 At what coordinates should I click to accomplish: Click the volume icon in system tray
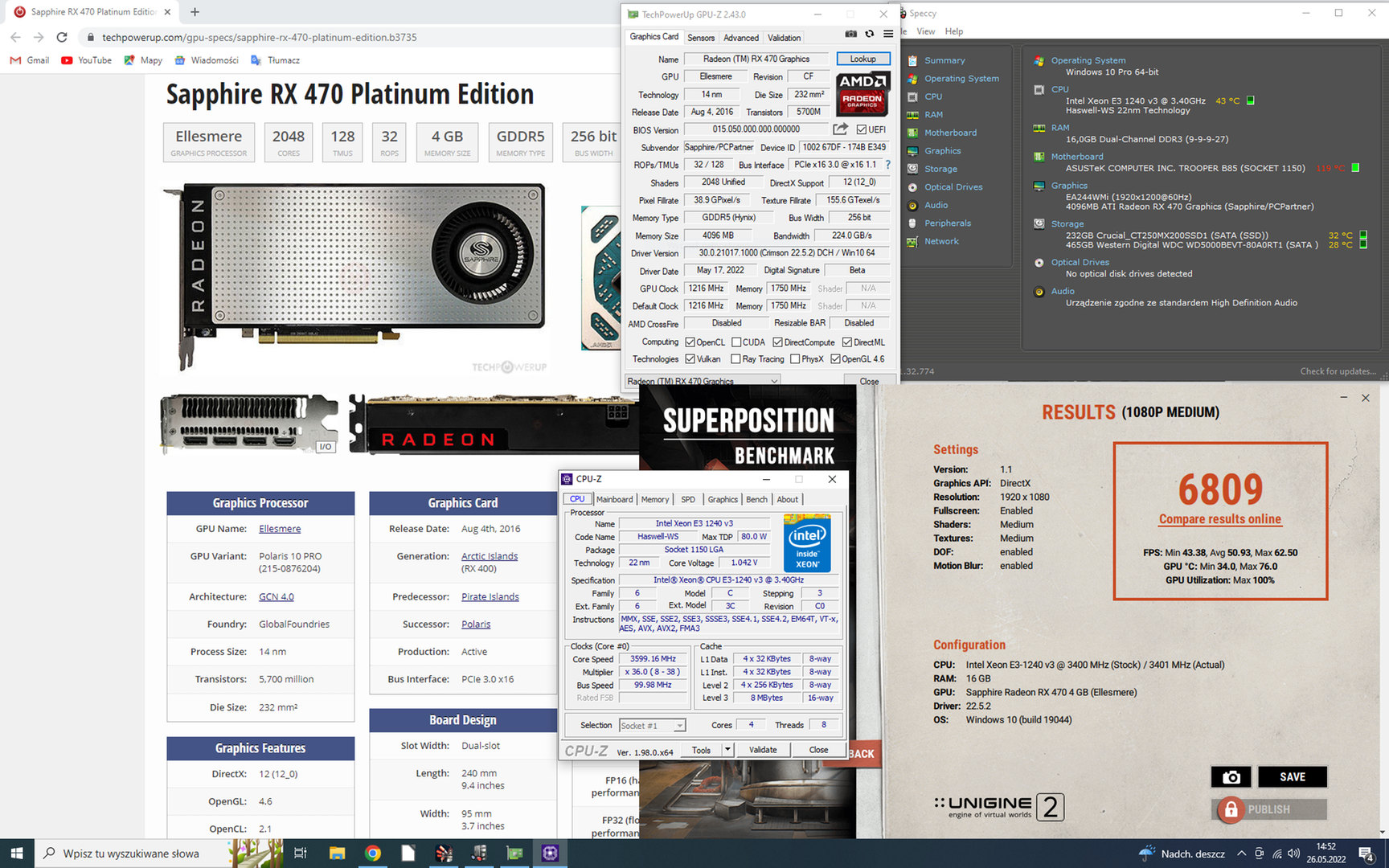tap(1293, 854)
